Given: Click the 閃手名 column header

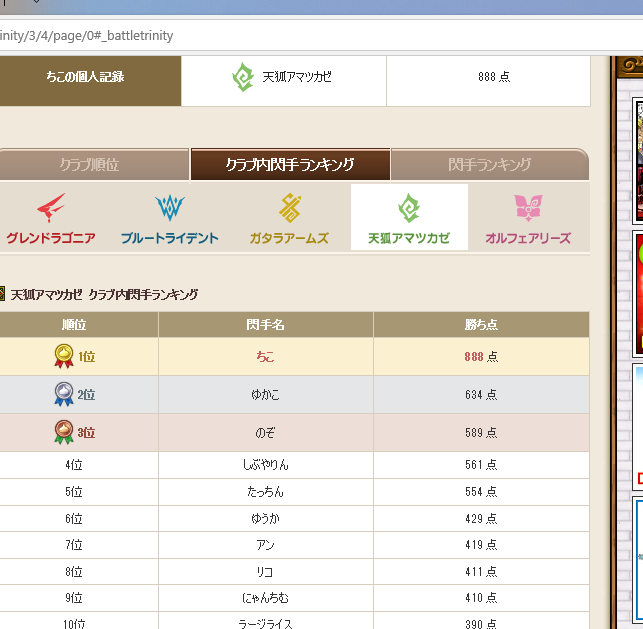Looking at the screenshot, I should (x=266, y=325).
